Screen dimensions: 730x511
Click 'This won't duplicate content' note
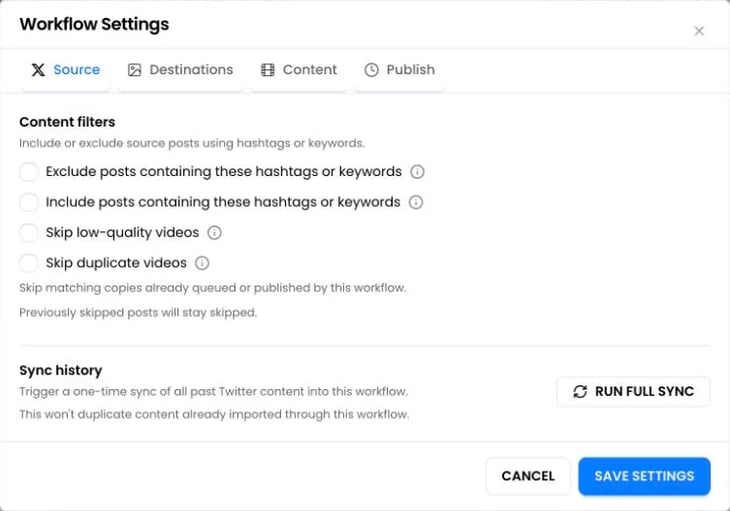(214, 414)
